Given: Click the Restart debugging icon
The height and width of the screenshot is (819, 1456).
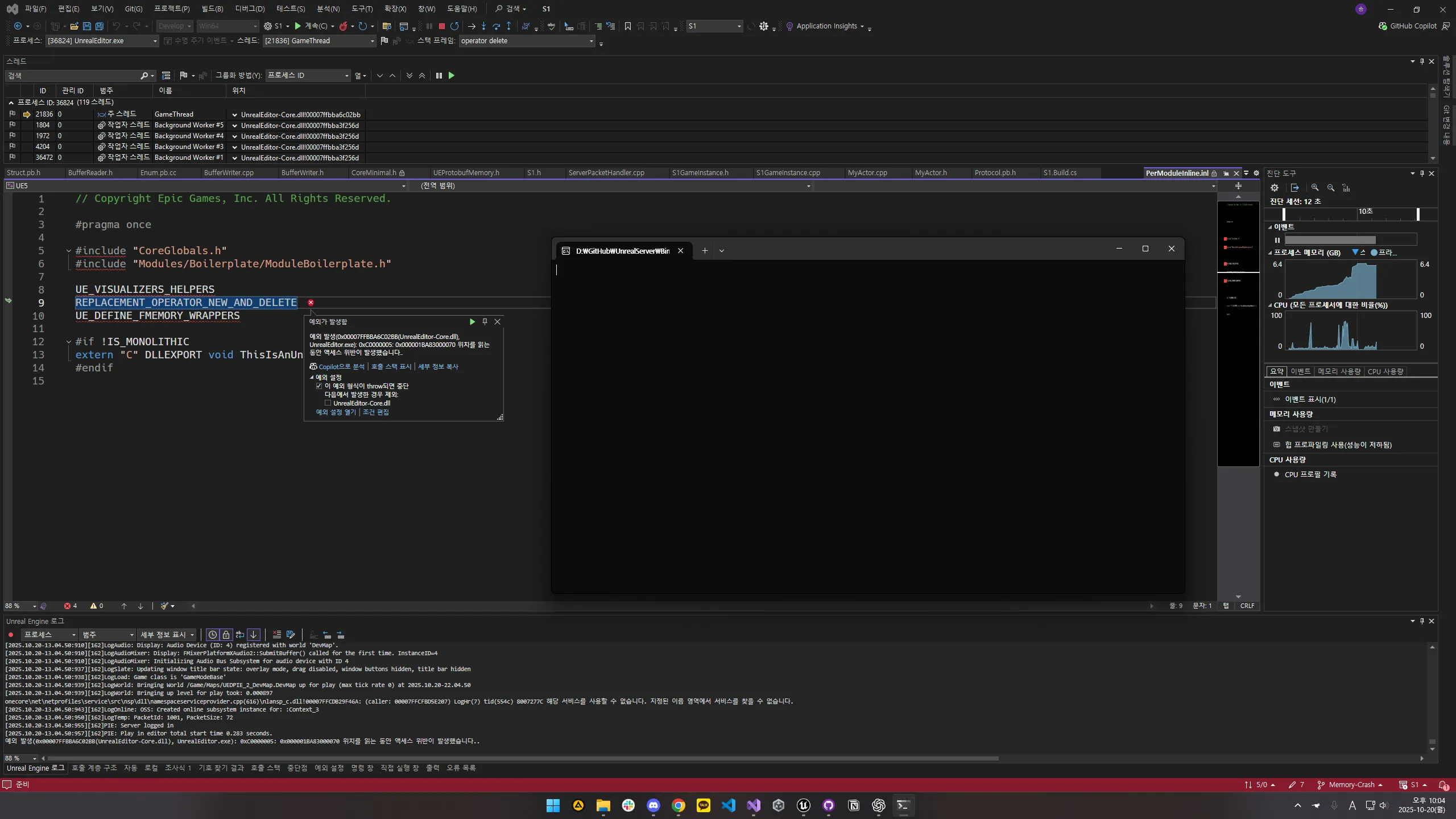Looking at the screenshot, I should point(454,26).
